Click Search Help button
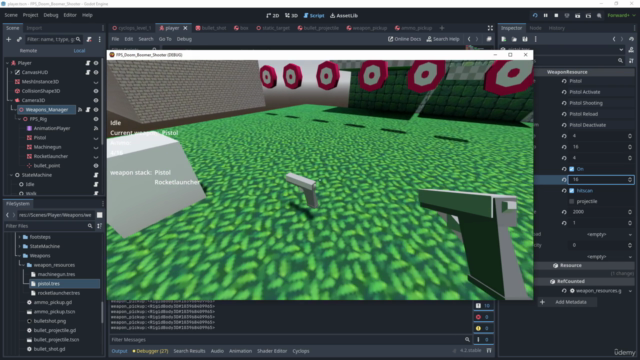 pyautogui.click(x=443, y=39)
